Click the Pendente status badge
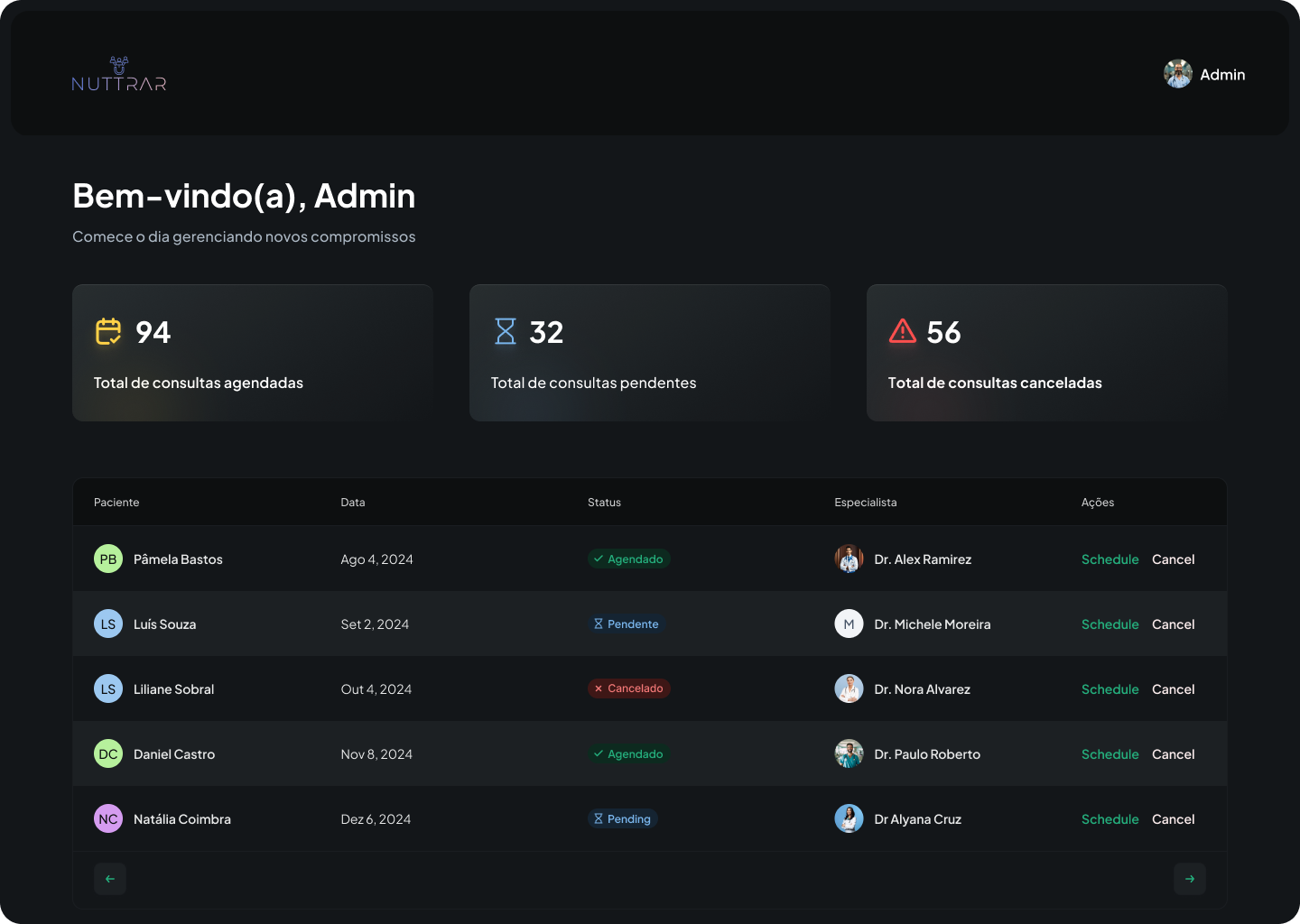 pos(626,624)
